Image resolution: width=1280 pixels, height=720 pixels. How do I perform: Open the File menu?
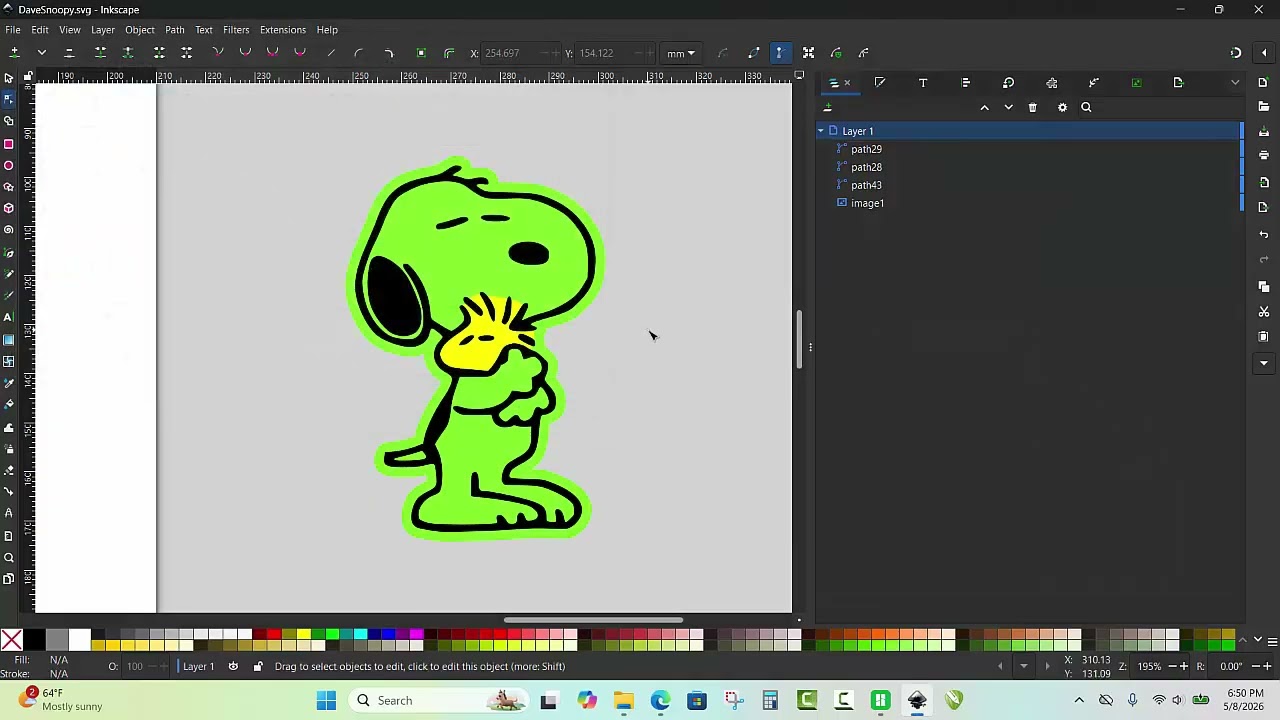click(13, 30)
